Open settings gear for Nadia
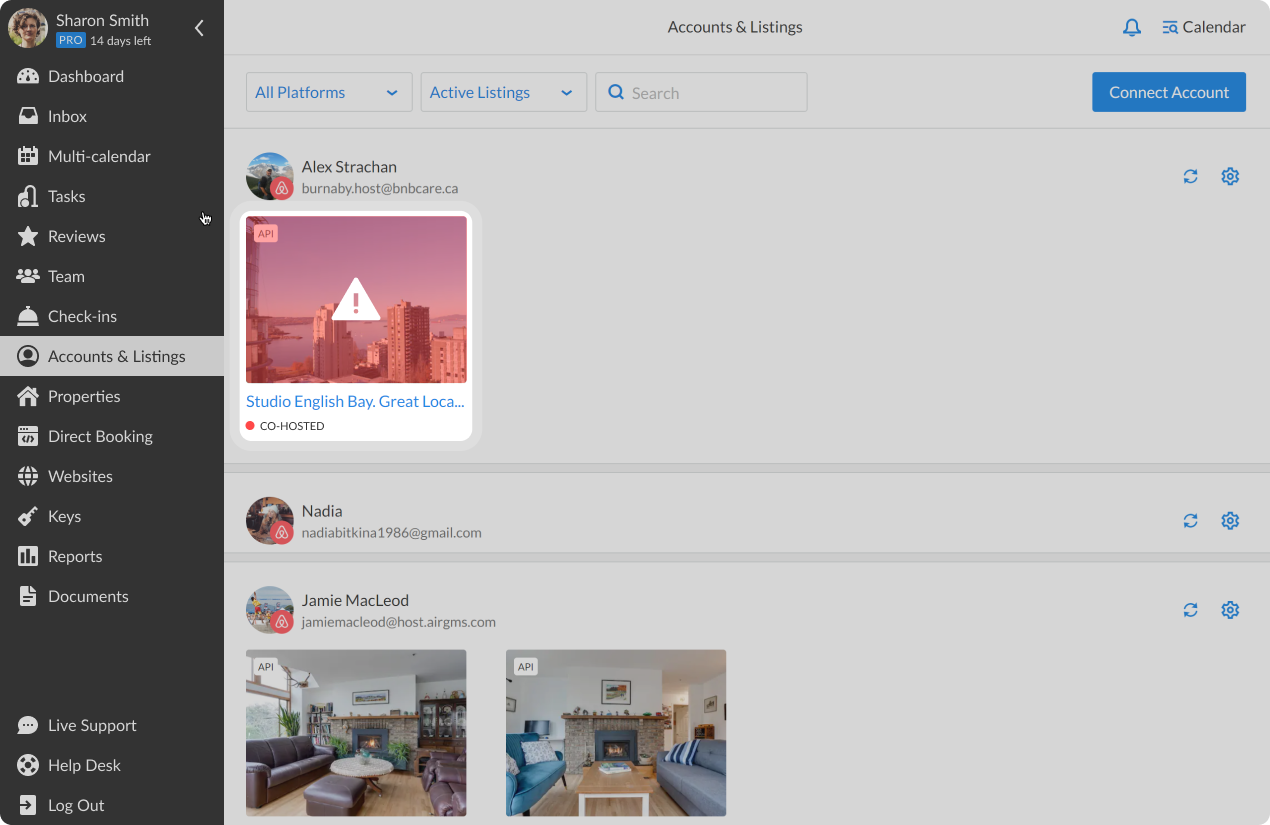The height and width of the screenshot is (825, 1270). [x=1230, y=521]
